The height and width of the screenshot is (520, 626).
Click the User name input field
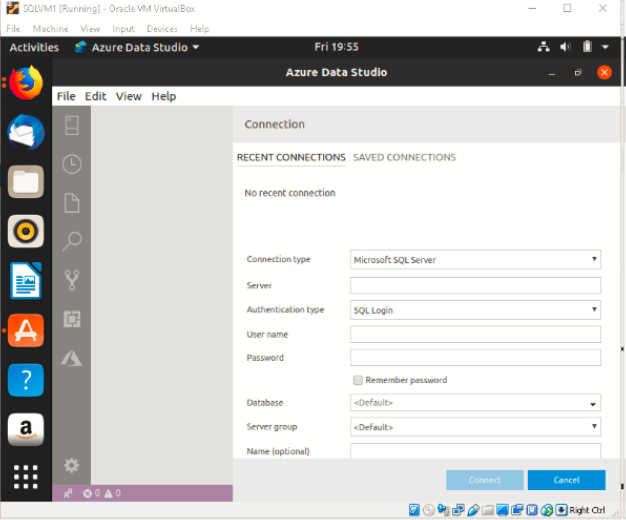point(475,334)
